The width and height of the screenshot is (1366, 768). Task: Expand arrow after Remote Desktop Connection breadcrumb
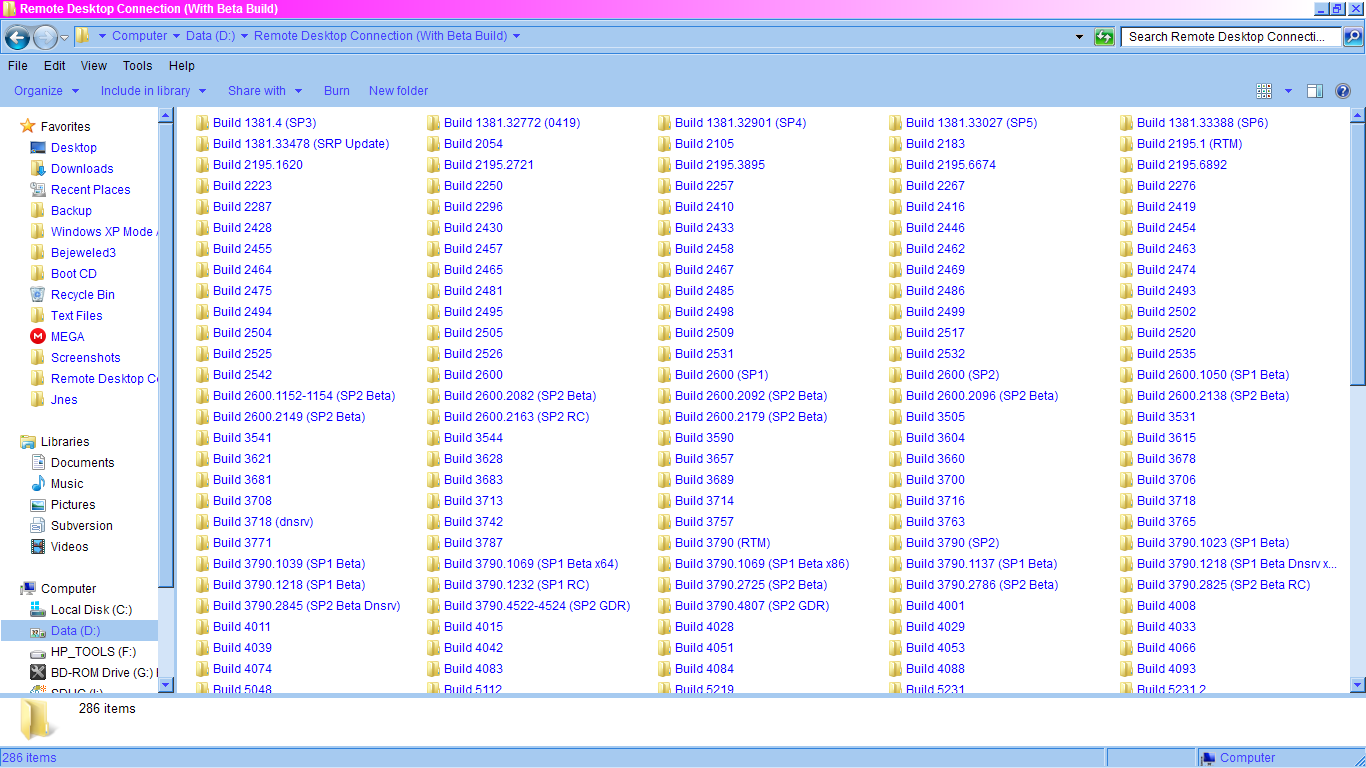click(517, 36)
